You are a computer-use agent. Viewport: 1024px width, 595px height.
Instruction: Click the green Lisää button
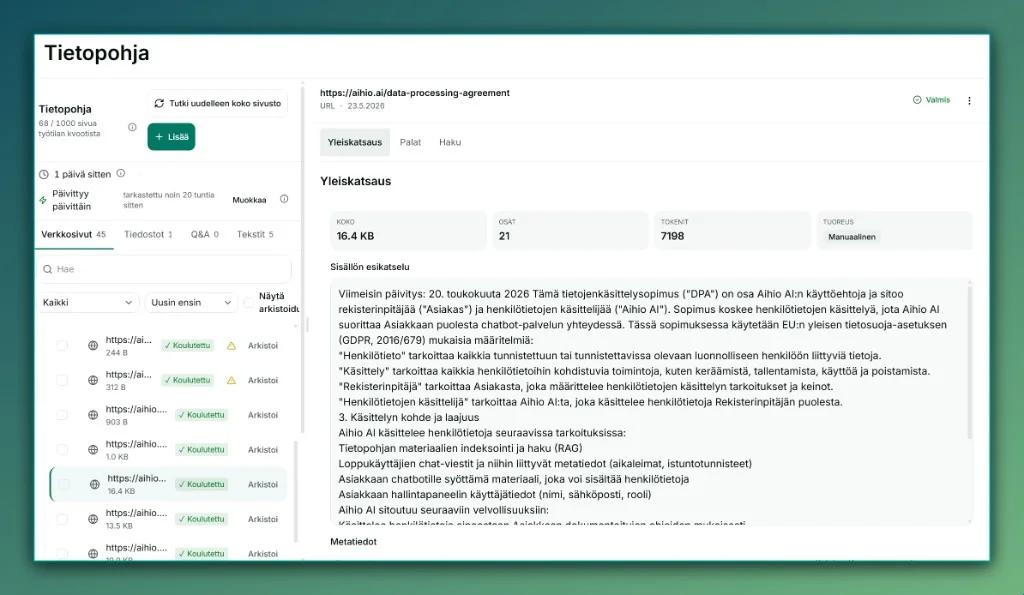tap(171, 137)
